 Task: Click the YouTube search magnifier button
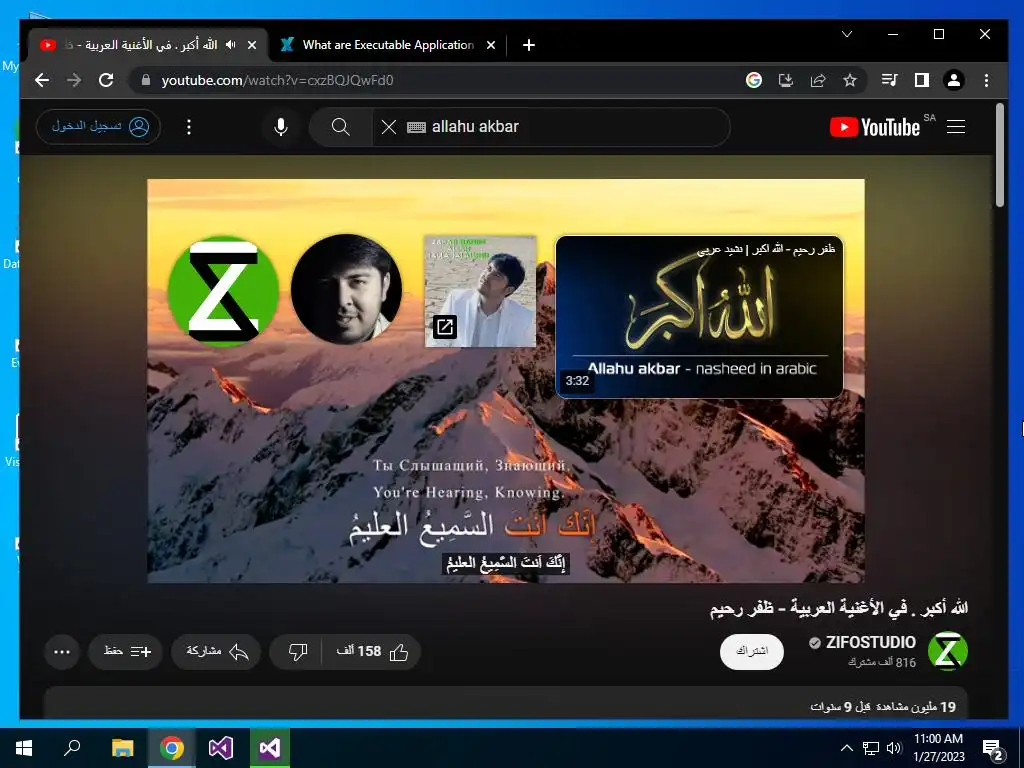click(x=341, y=127)
